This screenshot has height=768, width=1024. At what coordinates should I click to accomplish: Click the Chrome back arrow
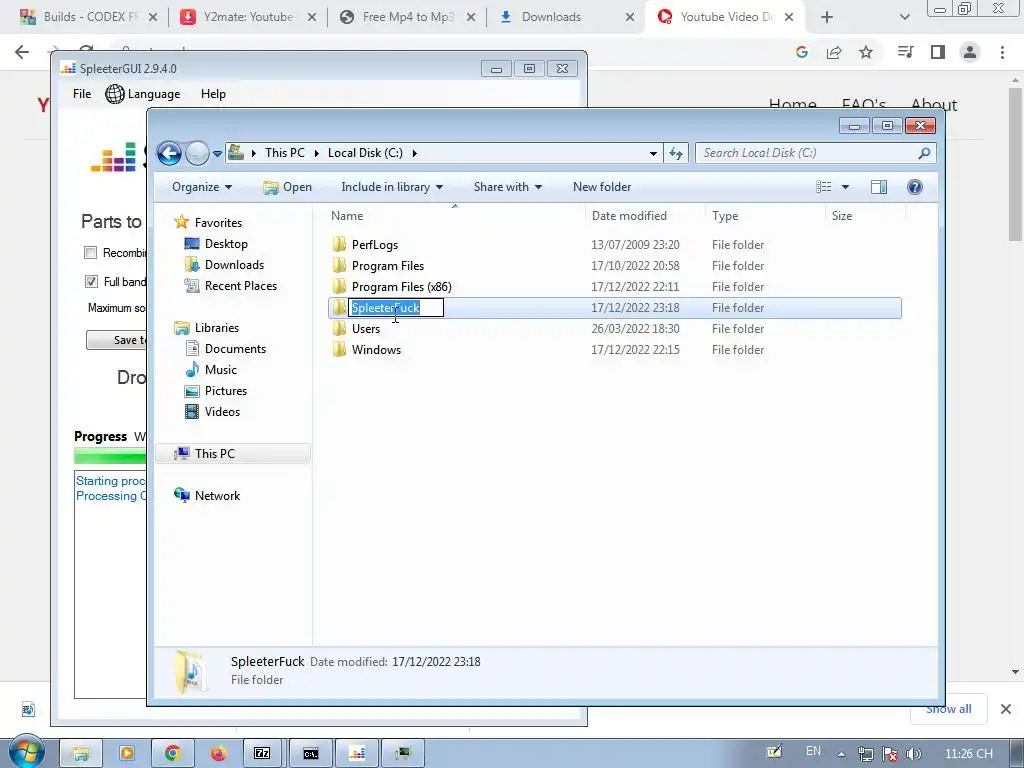22,52
